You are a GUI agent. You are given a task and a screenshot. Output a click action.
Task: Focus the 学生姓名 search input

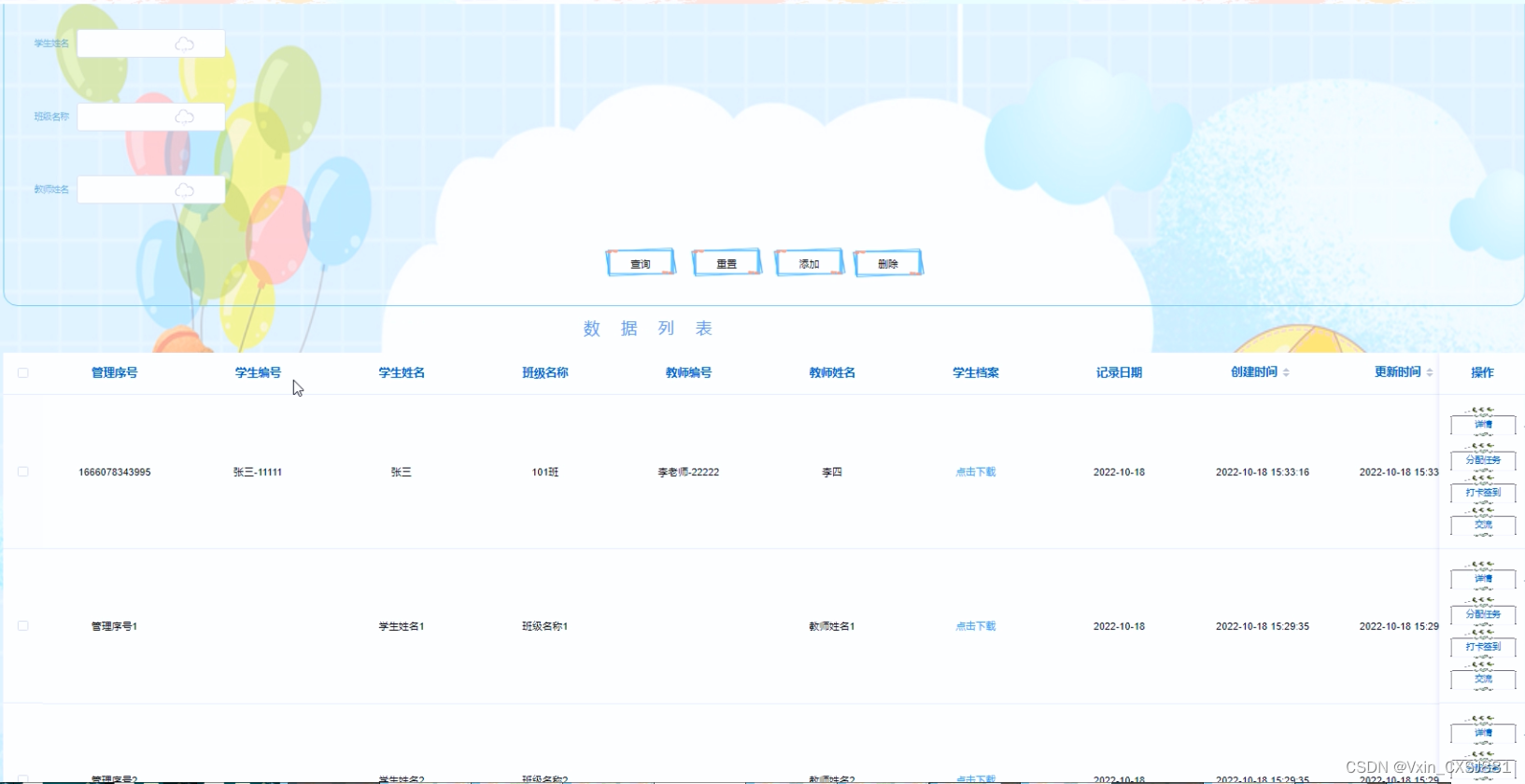[x=150, y=44]
